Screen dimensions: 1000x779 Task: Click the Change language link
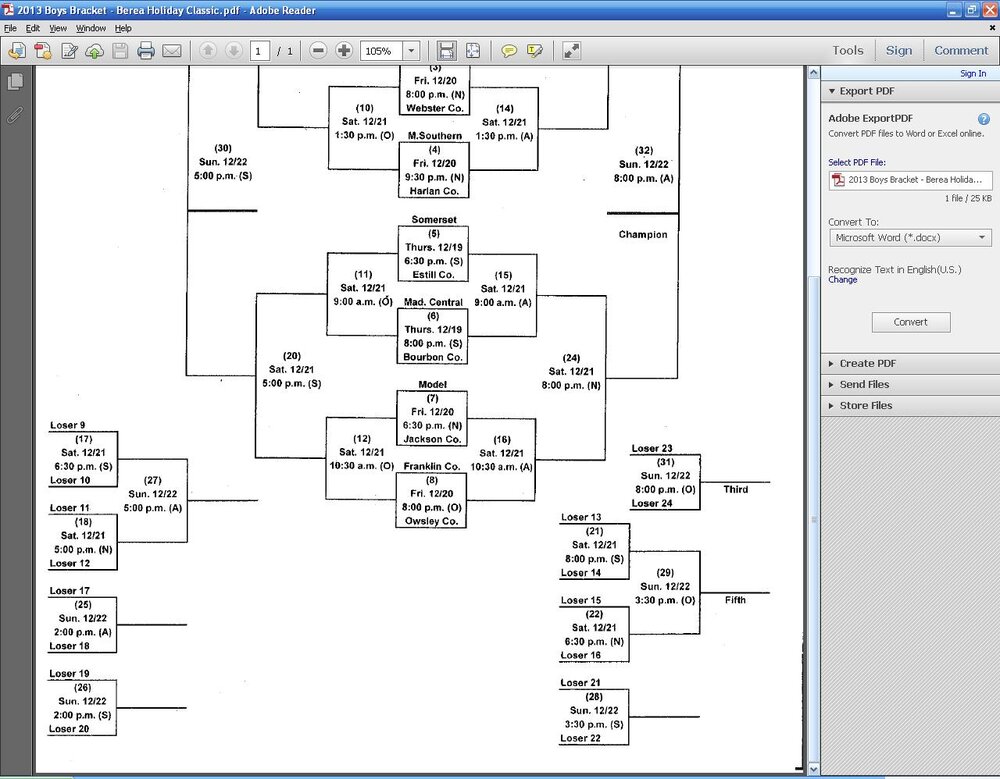(x=842, y=279)
